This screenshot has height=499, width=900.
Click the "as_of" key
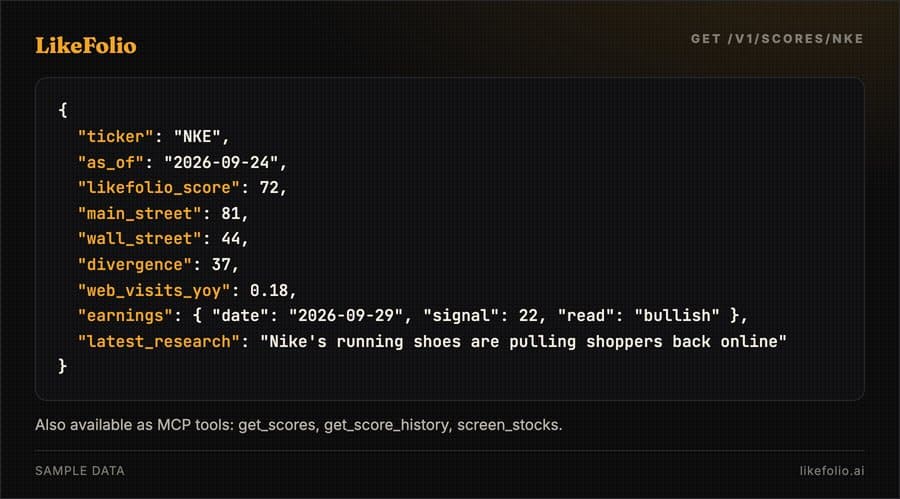[x=111, y=163]
